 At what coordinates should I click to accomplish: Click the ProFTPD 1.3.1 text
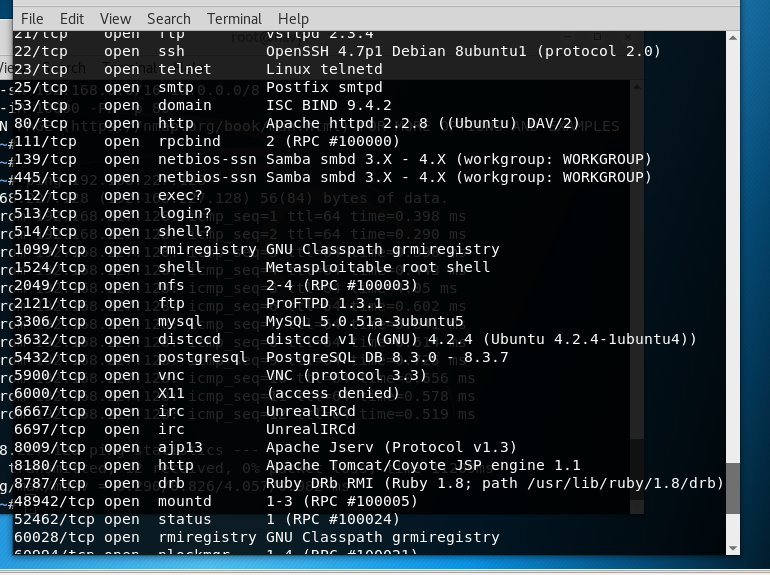coord(324,303)
